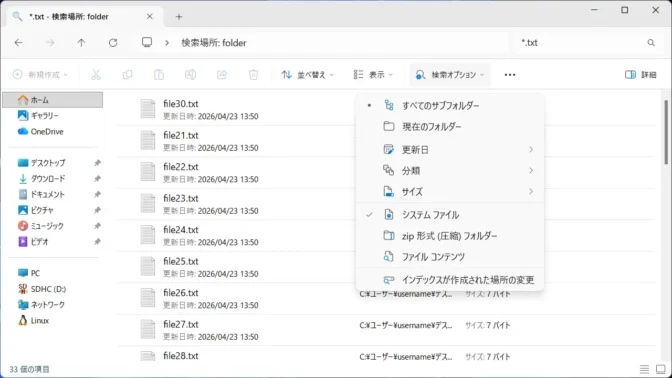Screen dimensions: 672x378
Task: Uncheck システム ファイル option
Action: click(x=450, y=215)
